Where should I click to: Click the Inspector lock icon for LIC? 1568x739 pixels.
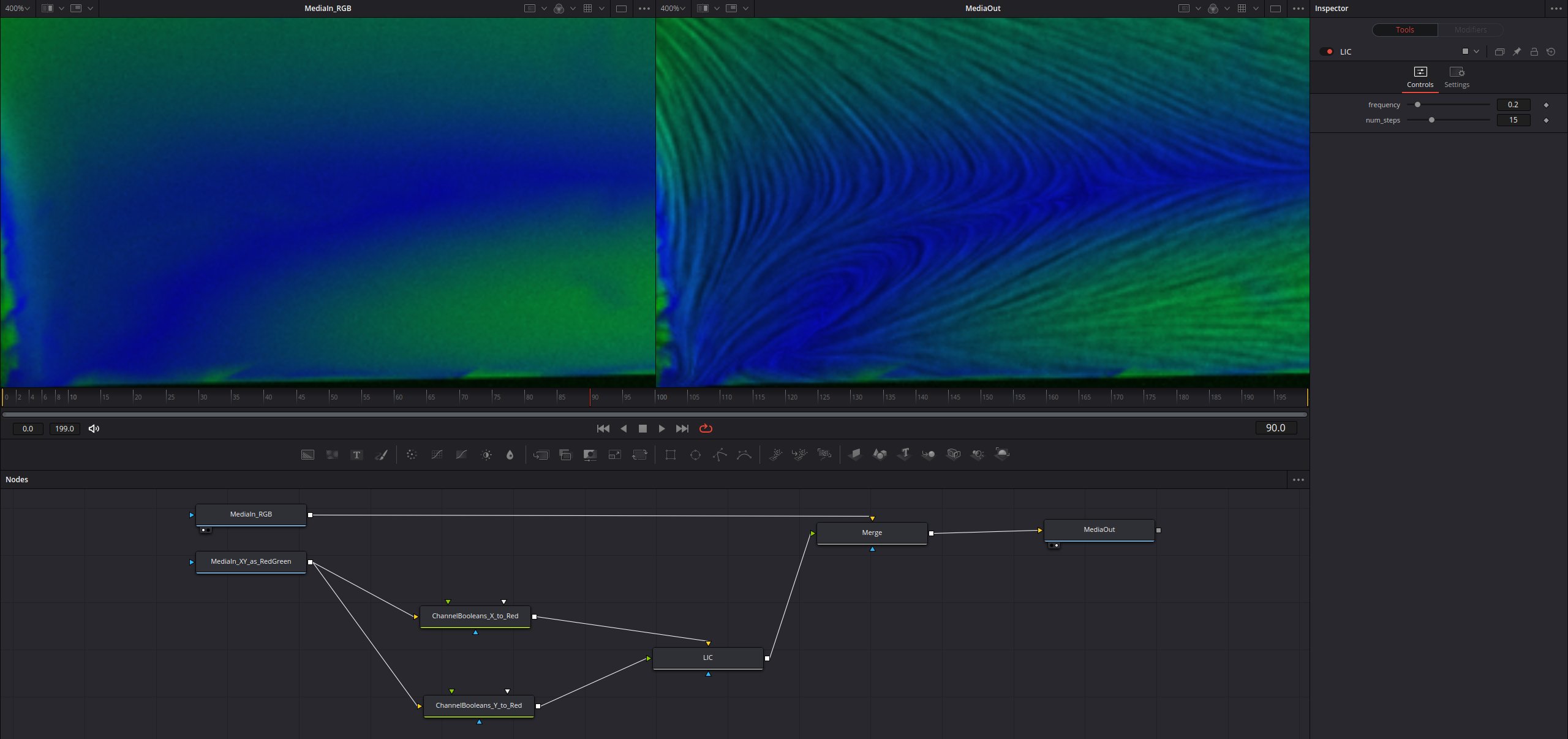(1534, 51)
